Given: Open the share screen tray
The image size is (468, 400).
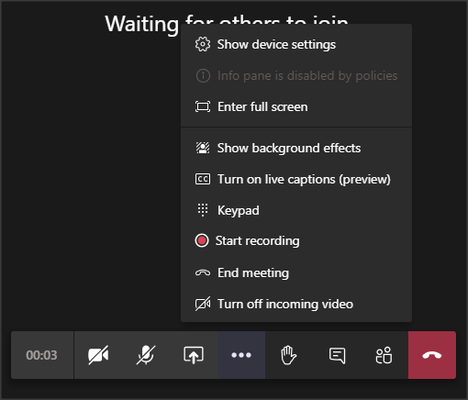Looking at the screenshot, I should tap(194, 355).
